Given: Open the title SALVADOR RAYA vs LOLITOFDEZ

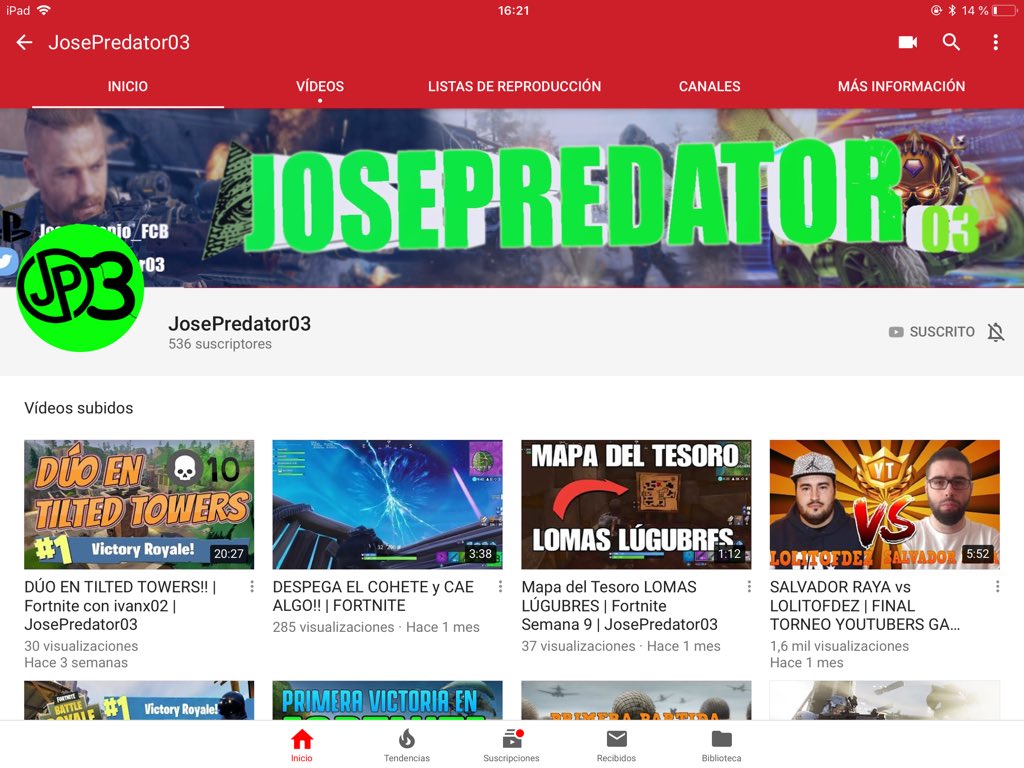Looking at the screenshot, I should point(865,605).
